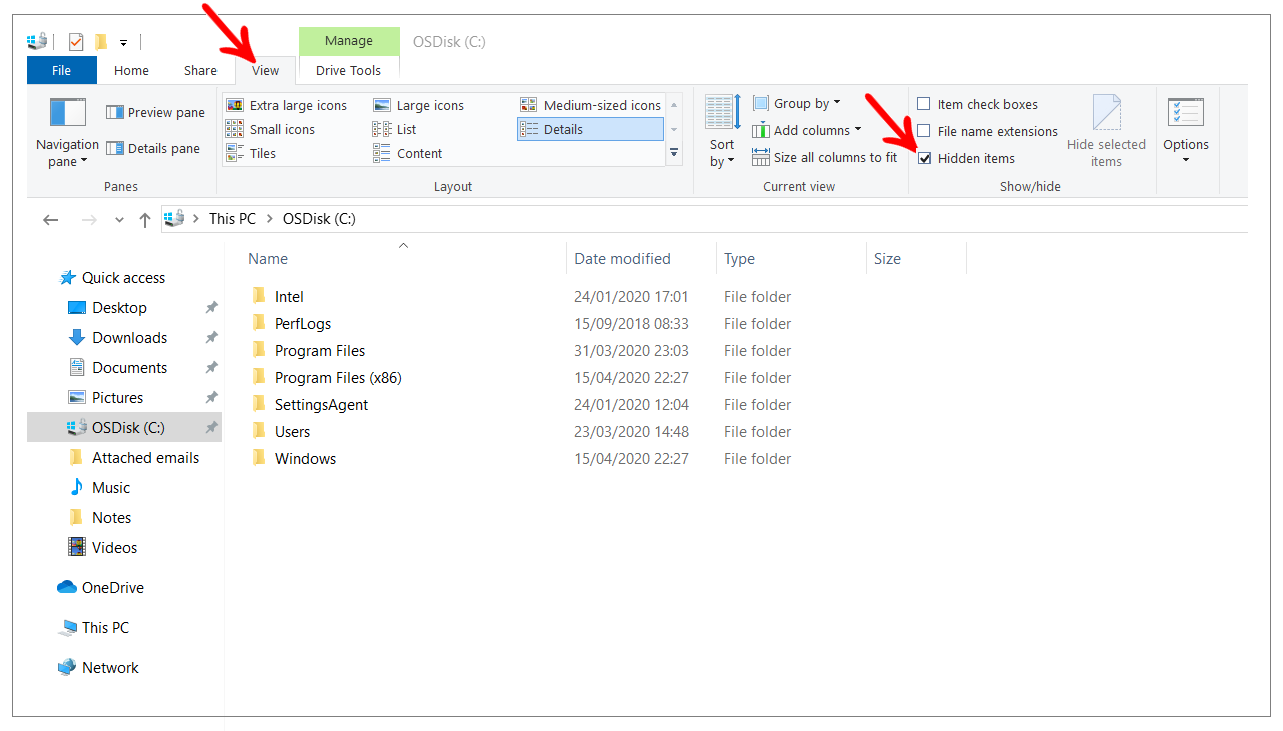Image resolution: width=1283 pixels, height=731 pixels.
Task: Open the Sort by dropdown
Action: click(x=722, y=131)
